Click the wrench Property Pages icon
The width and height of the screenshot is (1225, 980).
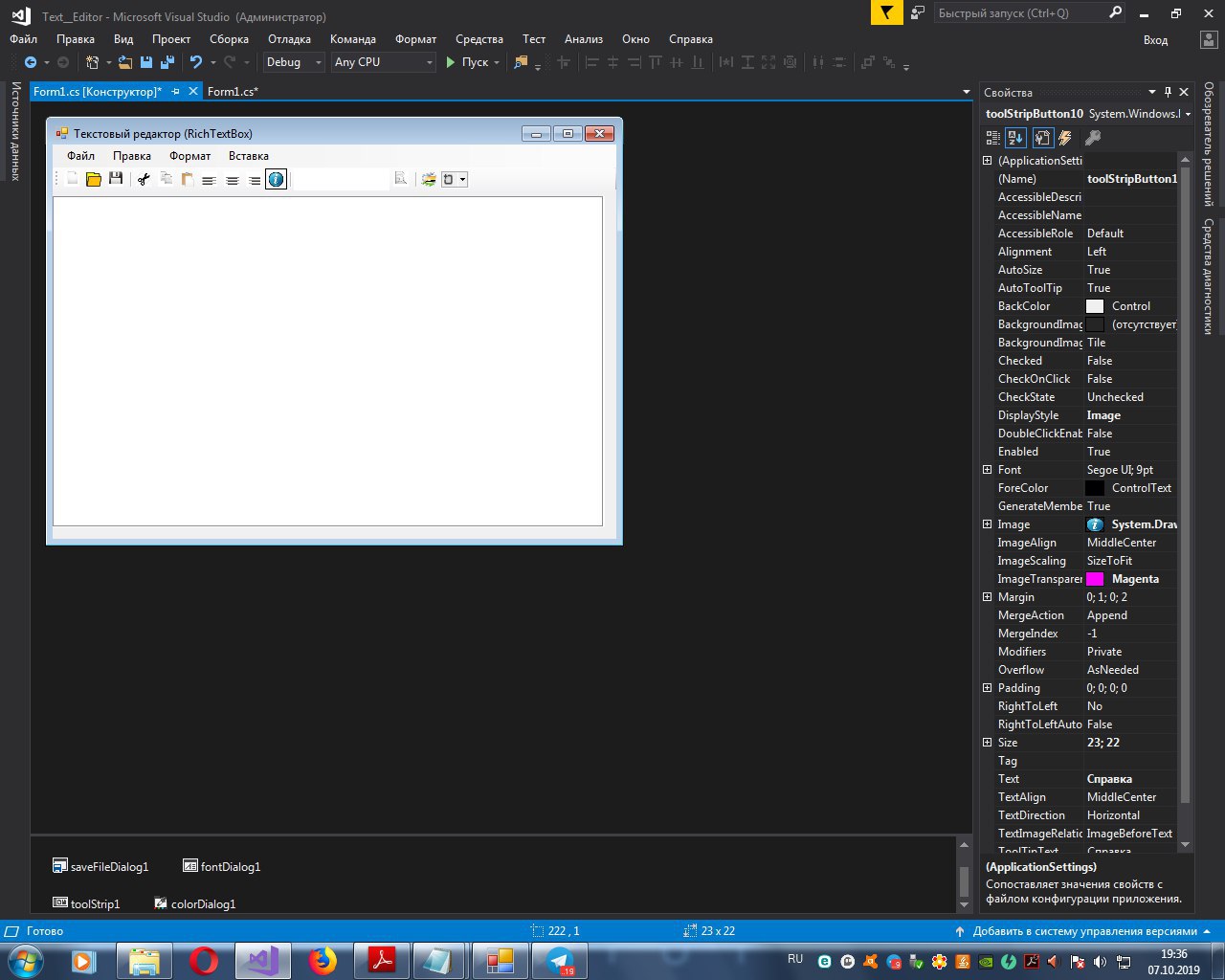(1092, 138)
